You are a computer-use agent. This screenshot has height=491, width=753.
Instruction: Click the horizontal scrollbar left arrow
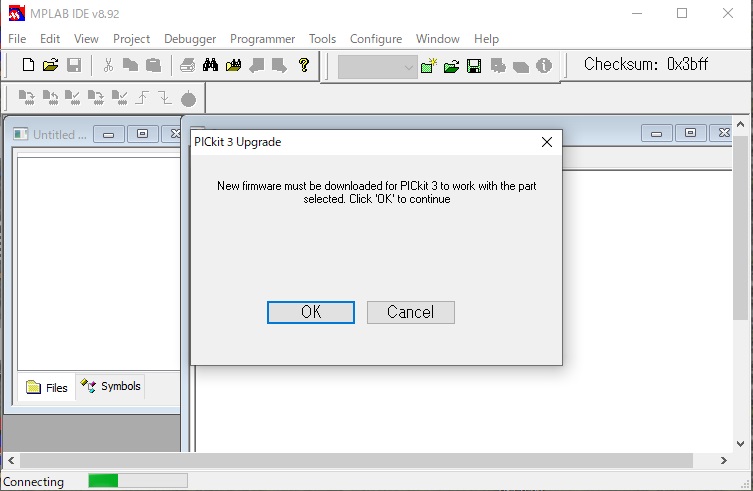pyautogui.click(x=11, y=460)
